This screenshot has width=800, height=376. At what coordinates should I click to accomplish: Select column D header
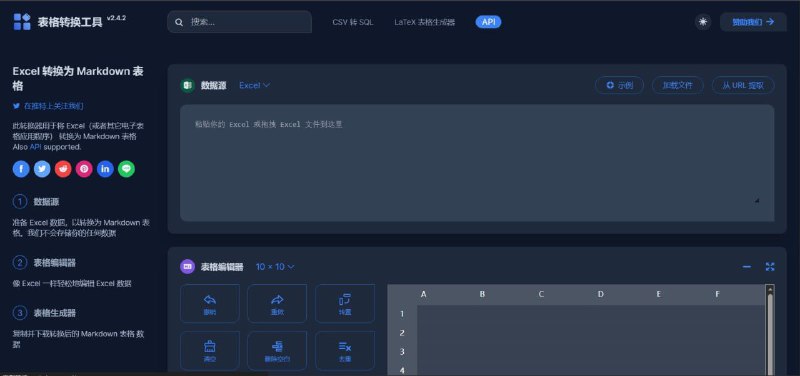[601, 294]
